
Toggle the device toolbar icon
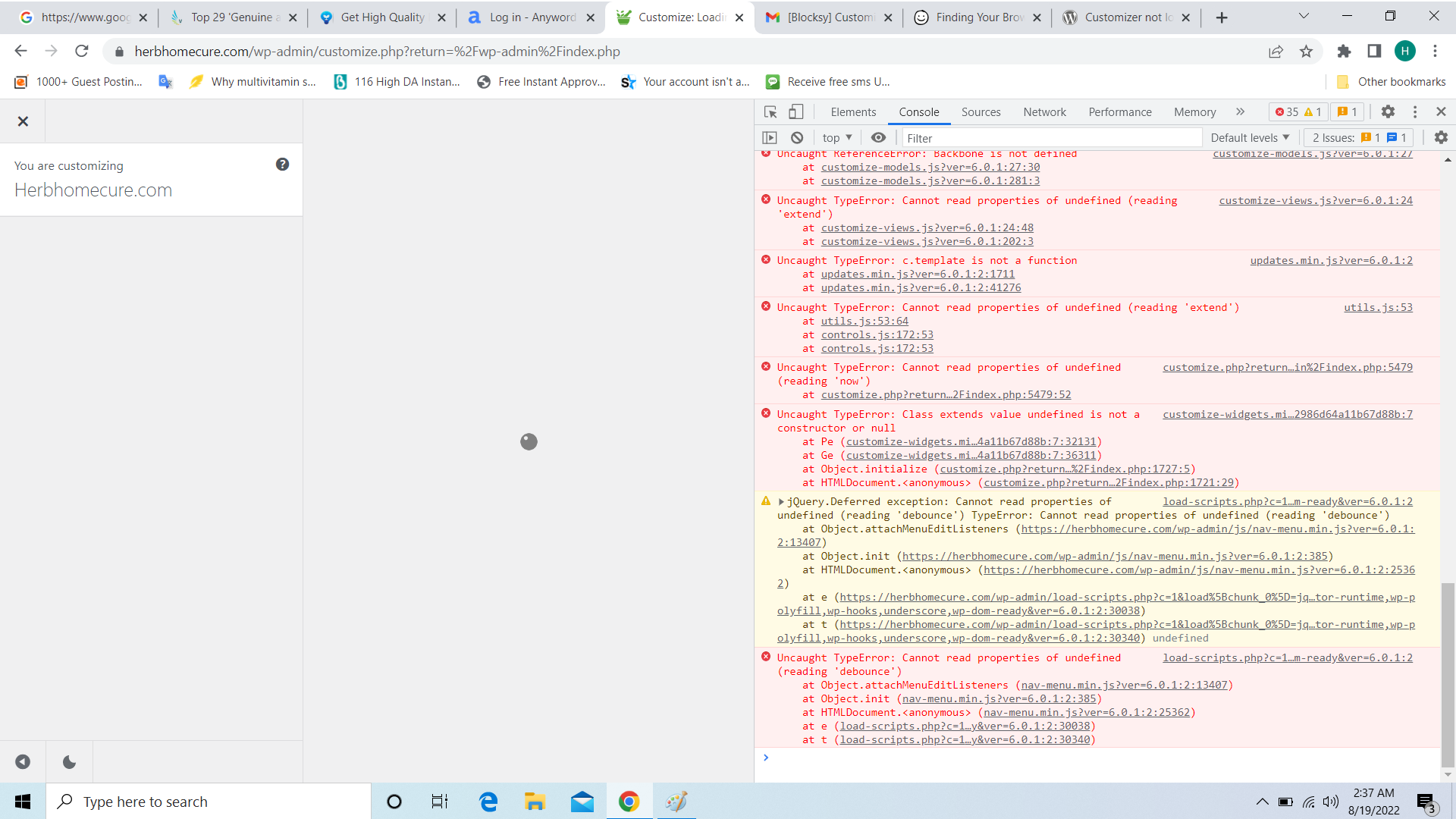pos(795,112)
